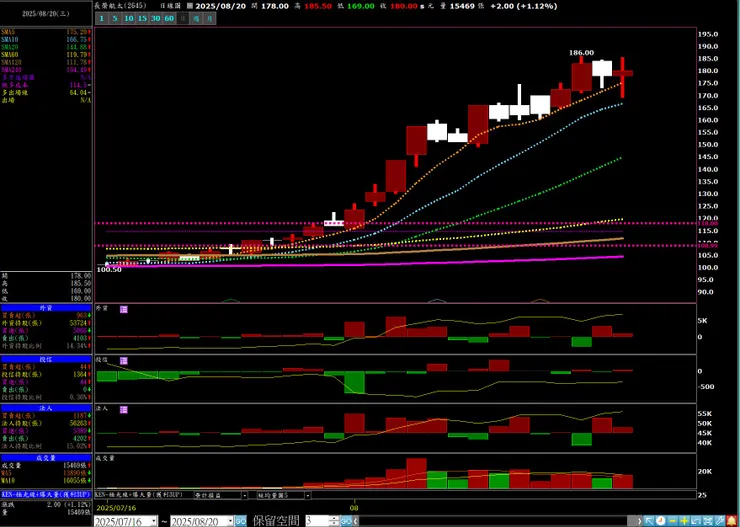Click GO button next to end date

tap(241, 521)
